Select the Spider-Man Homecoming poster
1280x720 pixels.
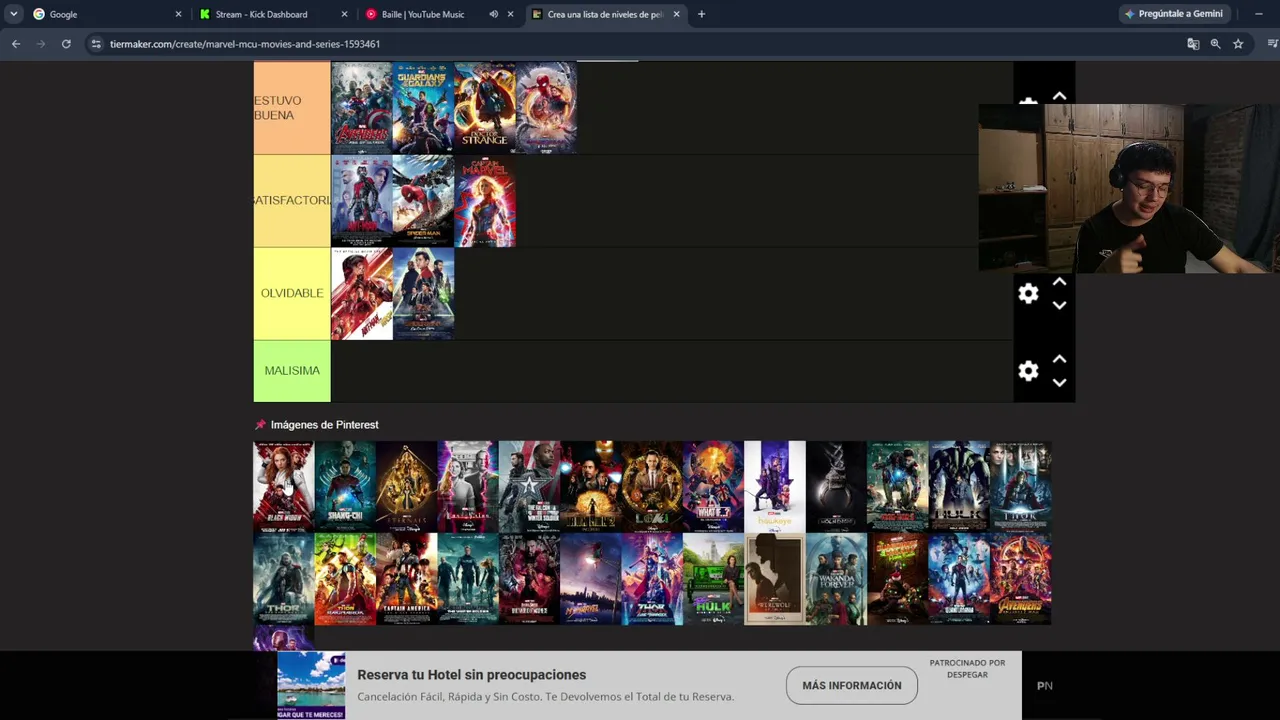pyautogui.click(x=423, y=201)
